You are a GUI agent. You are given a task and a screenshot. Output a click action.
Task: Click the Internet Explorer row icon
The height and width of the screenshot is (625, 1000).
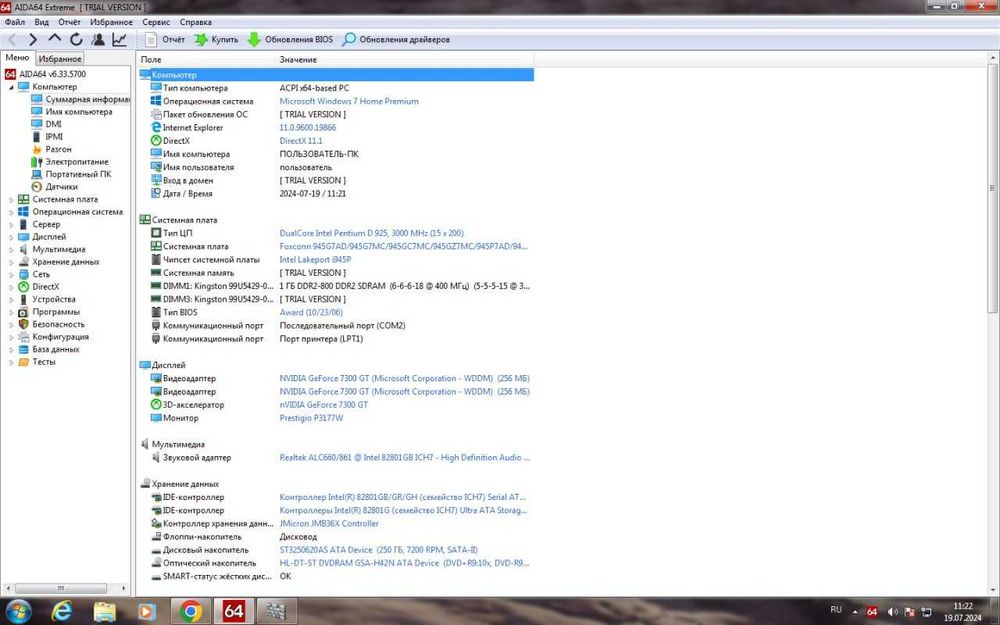[156, 128]
